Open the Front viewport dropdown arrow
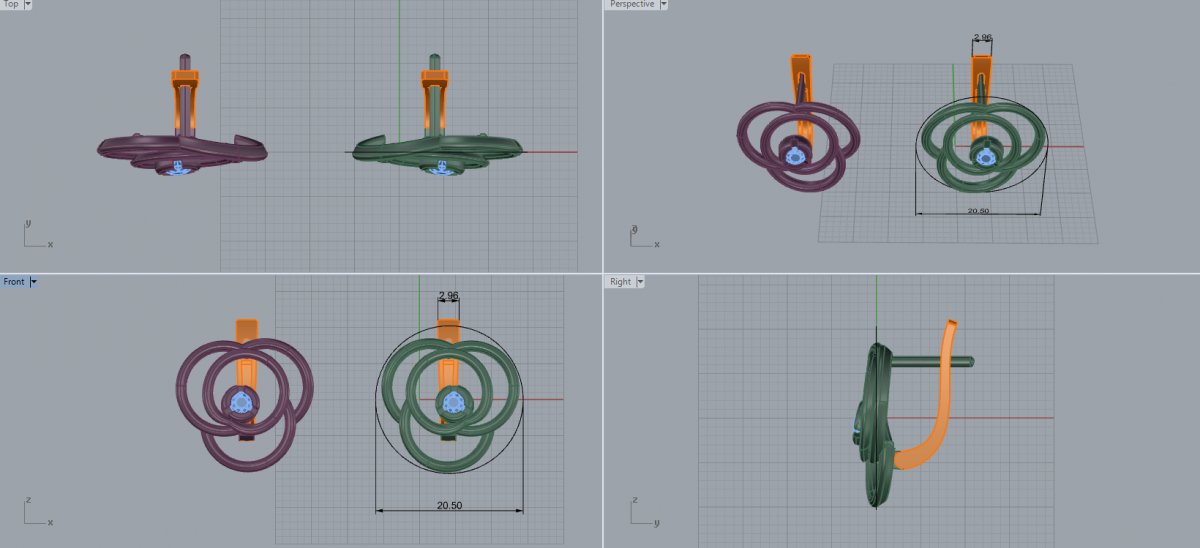The image size is (1200, 548). [x=34, y=282]
